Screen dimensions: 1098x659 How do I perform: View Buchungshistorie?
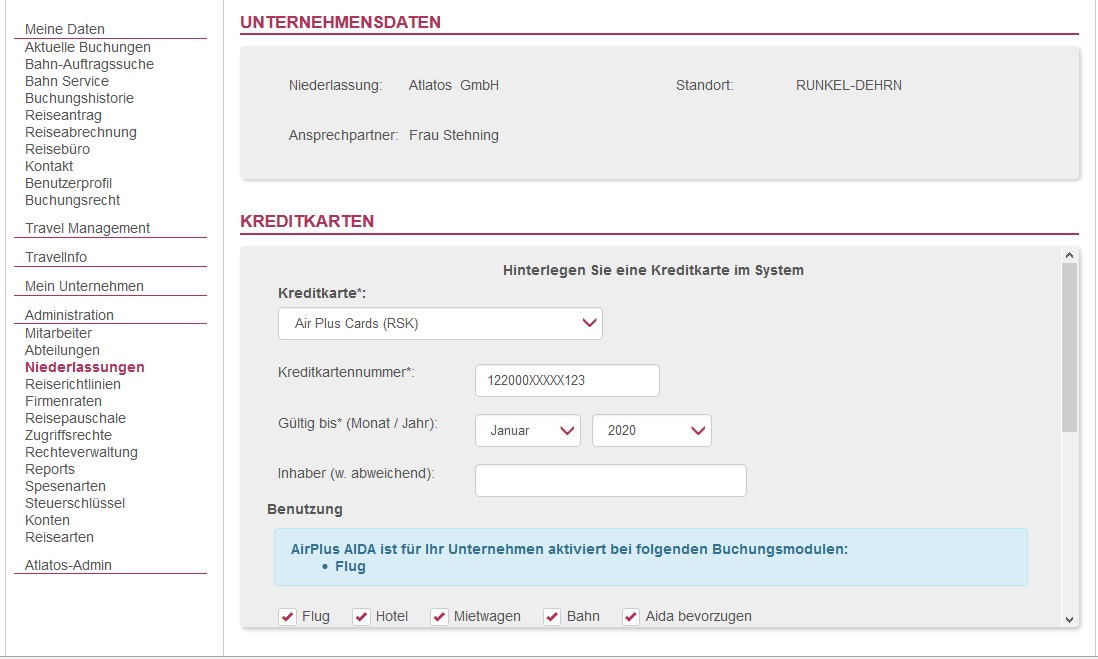click(79, 98)
